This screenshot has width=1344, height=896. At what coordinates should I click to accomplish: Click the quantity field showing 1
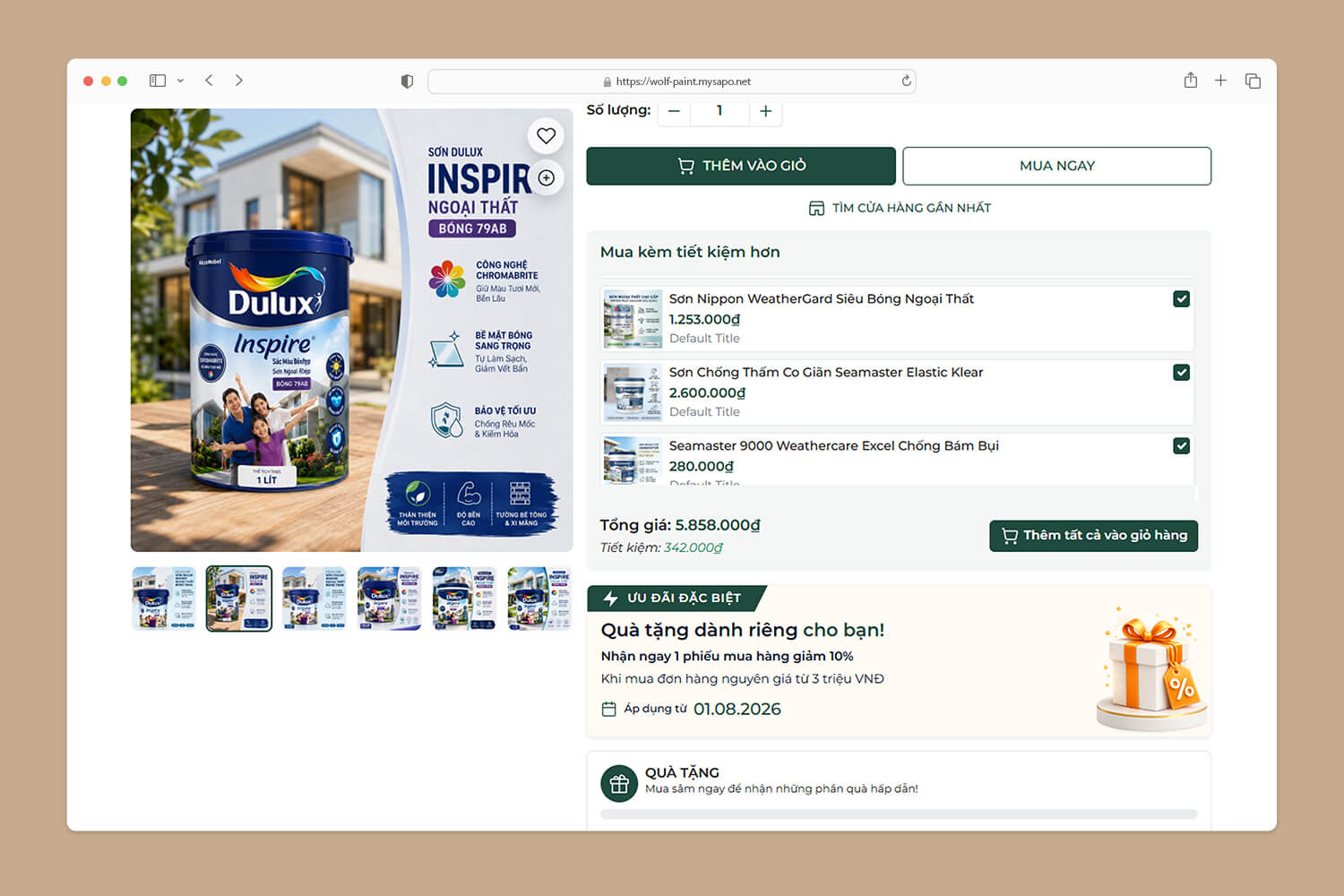[x=719, y=111]
